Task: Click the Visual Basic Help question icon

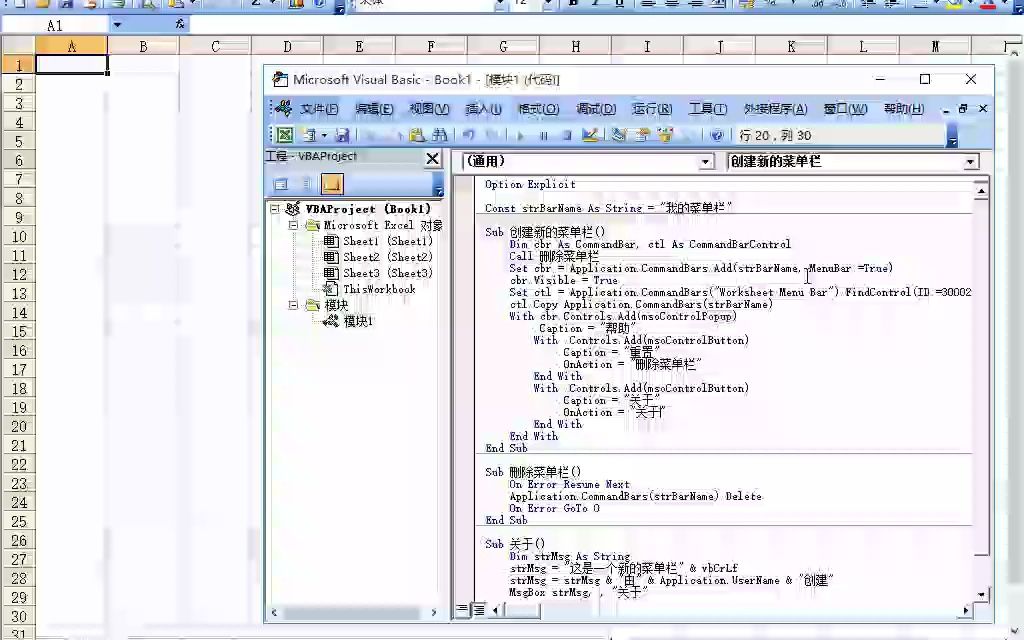Action: tap(717, 135)
